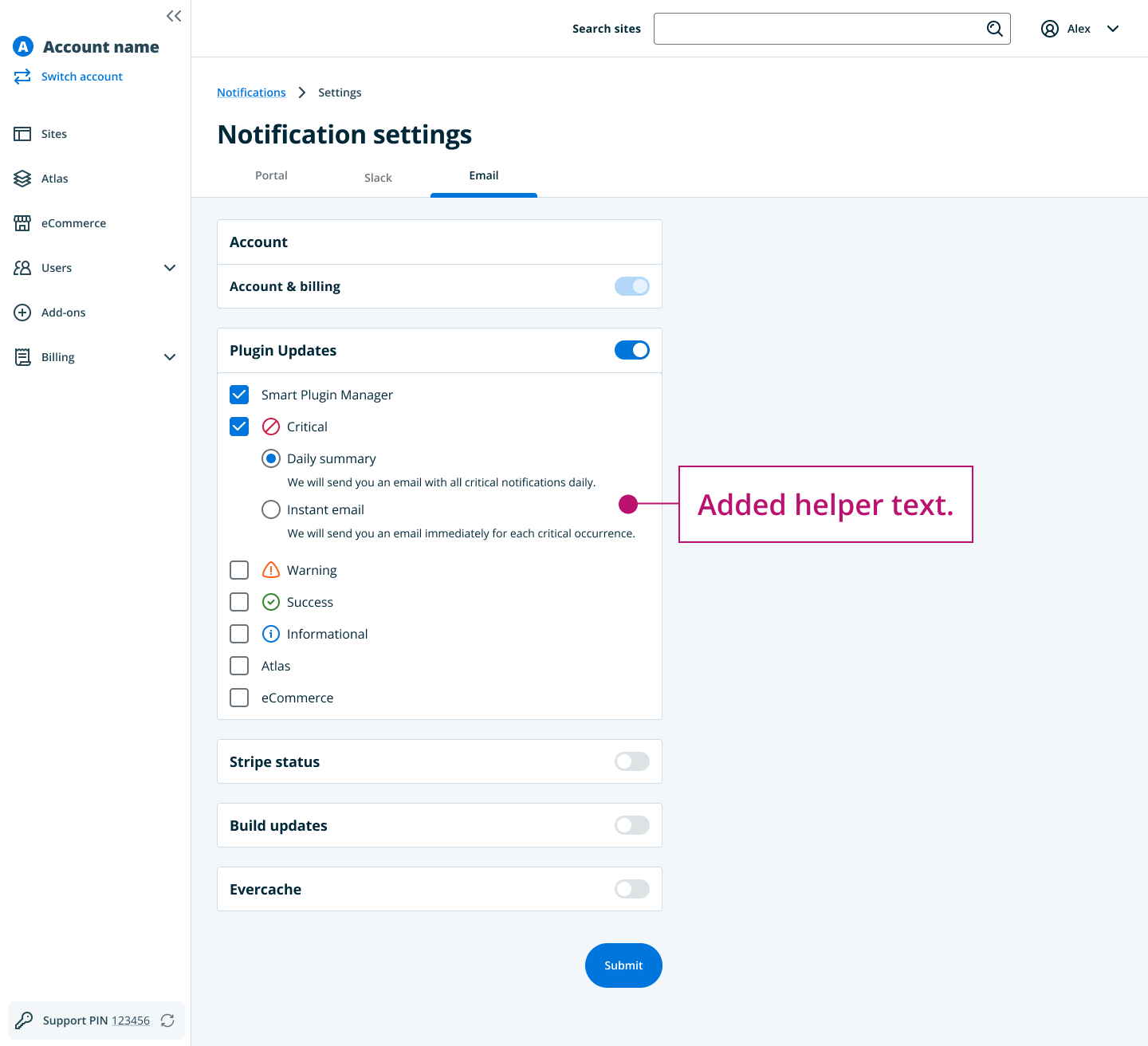Click the Alex username label

pos(1079,29)
